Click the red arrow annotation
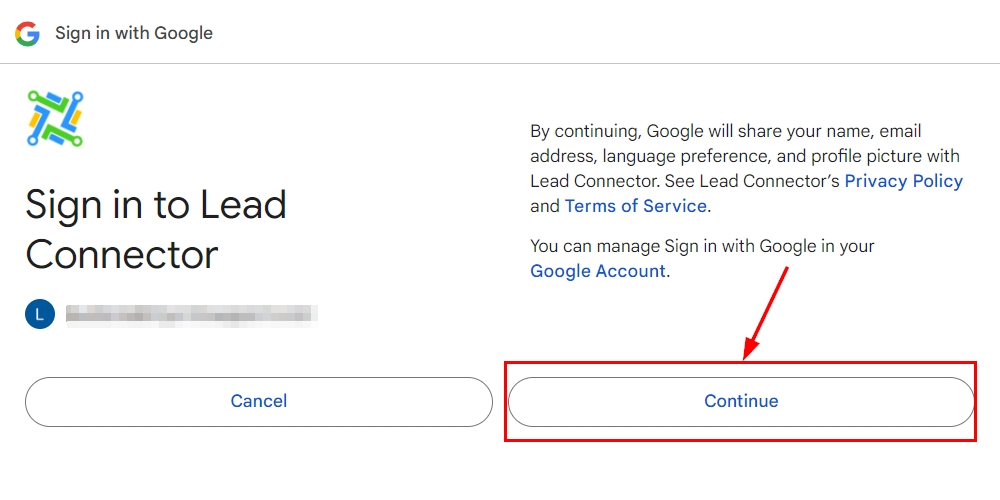 click(766, 312)
